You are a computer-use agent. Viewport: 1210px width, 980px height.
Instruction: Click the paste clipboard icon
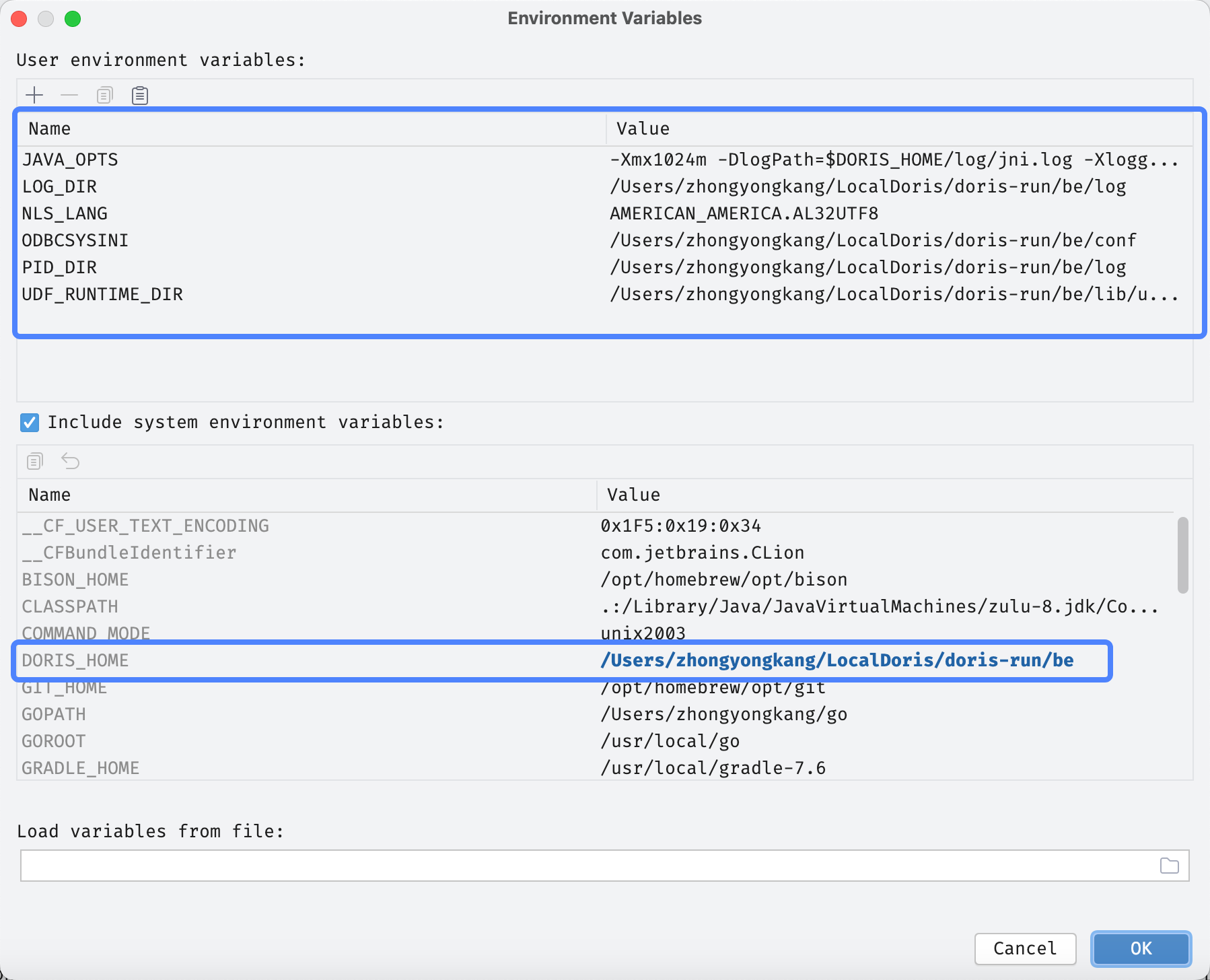[140, 95]
